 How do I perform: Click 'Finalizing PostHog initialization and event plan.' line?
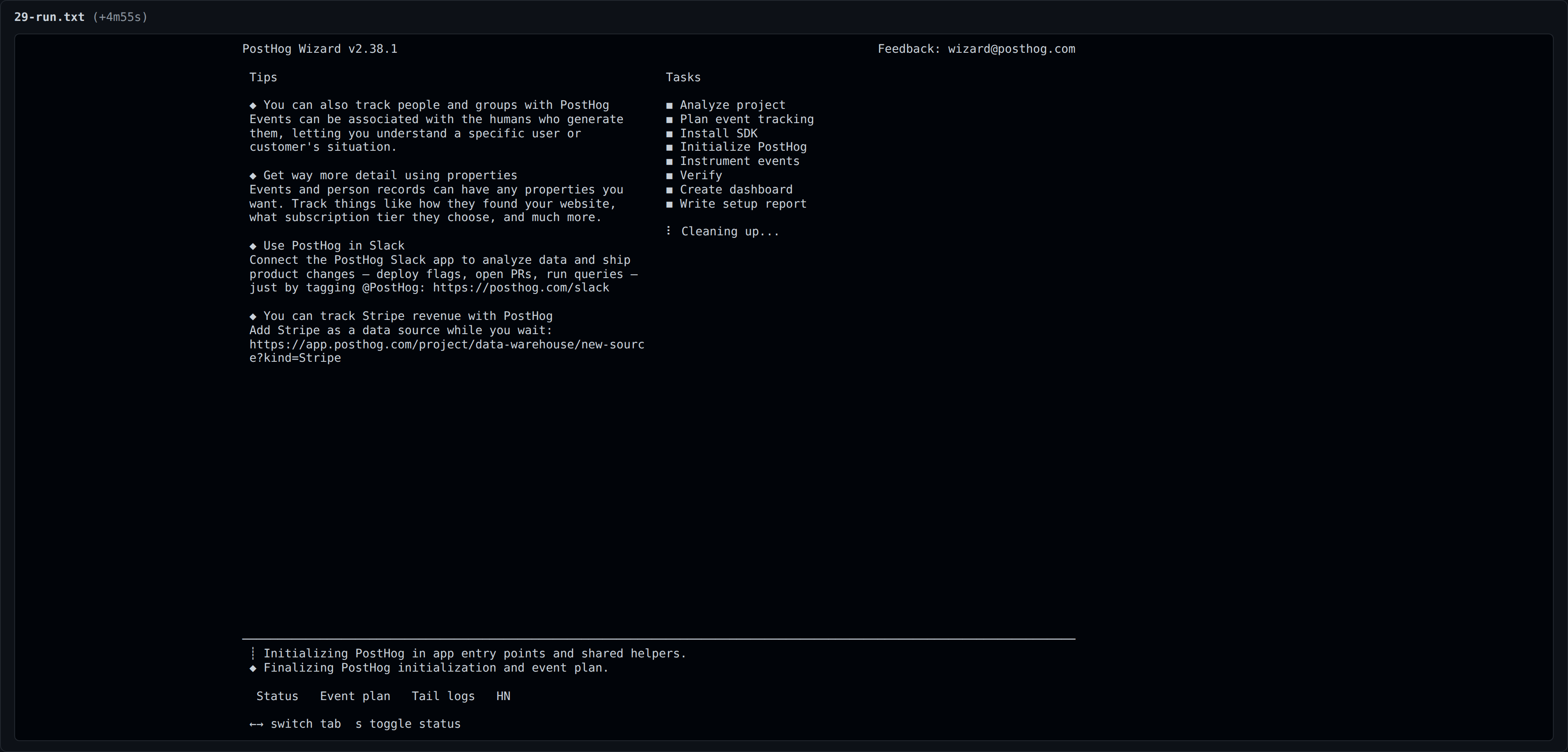coord(436,668)
